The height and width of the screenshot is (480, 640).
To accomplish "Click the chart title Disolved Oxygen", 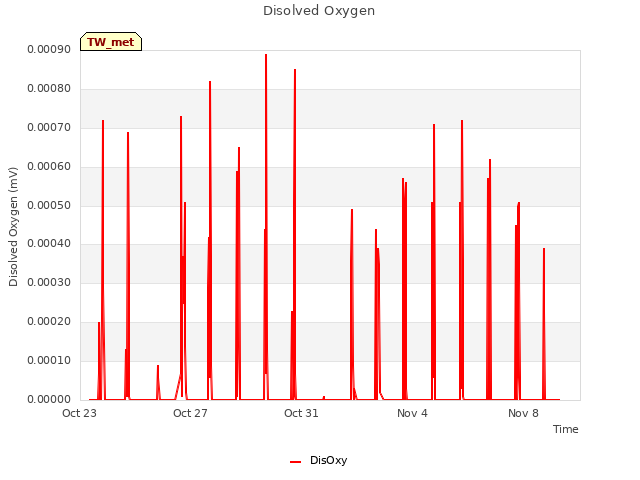I will (x=319, y=11).
